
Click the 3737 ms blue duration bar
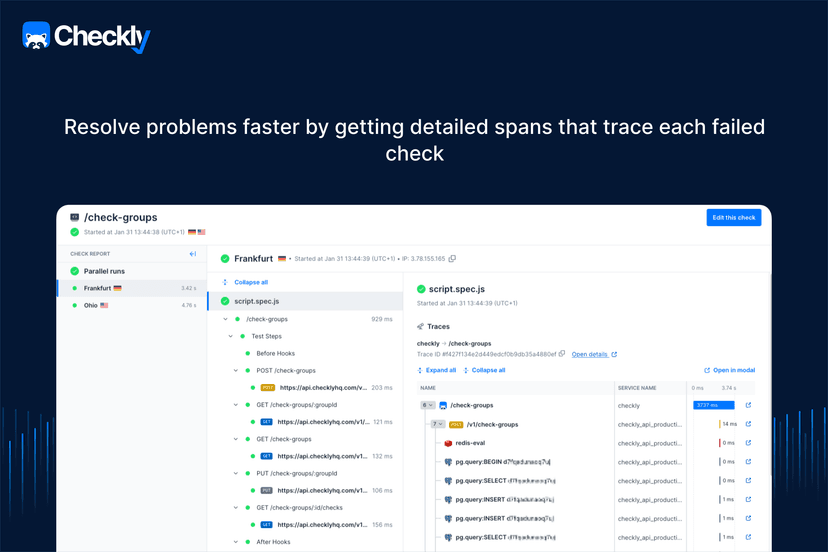tap(714, 405)
